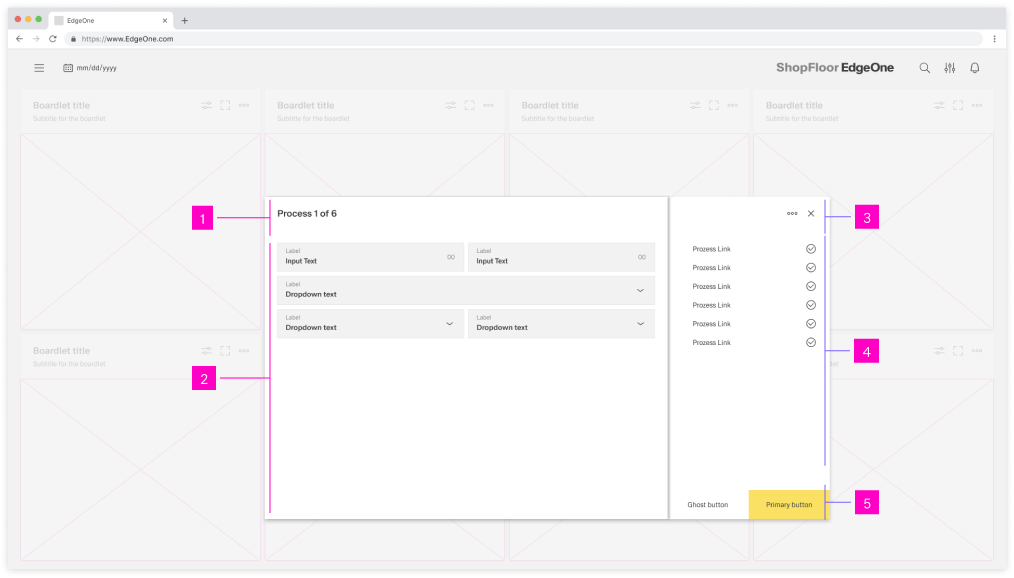Open the browser's vertical dots menu
This screenshot has width=1014, height=578.
click(997, 38)
